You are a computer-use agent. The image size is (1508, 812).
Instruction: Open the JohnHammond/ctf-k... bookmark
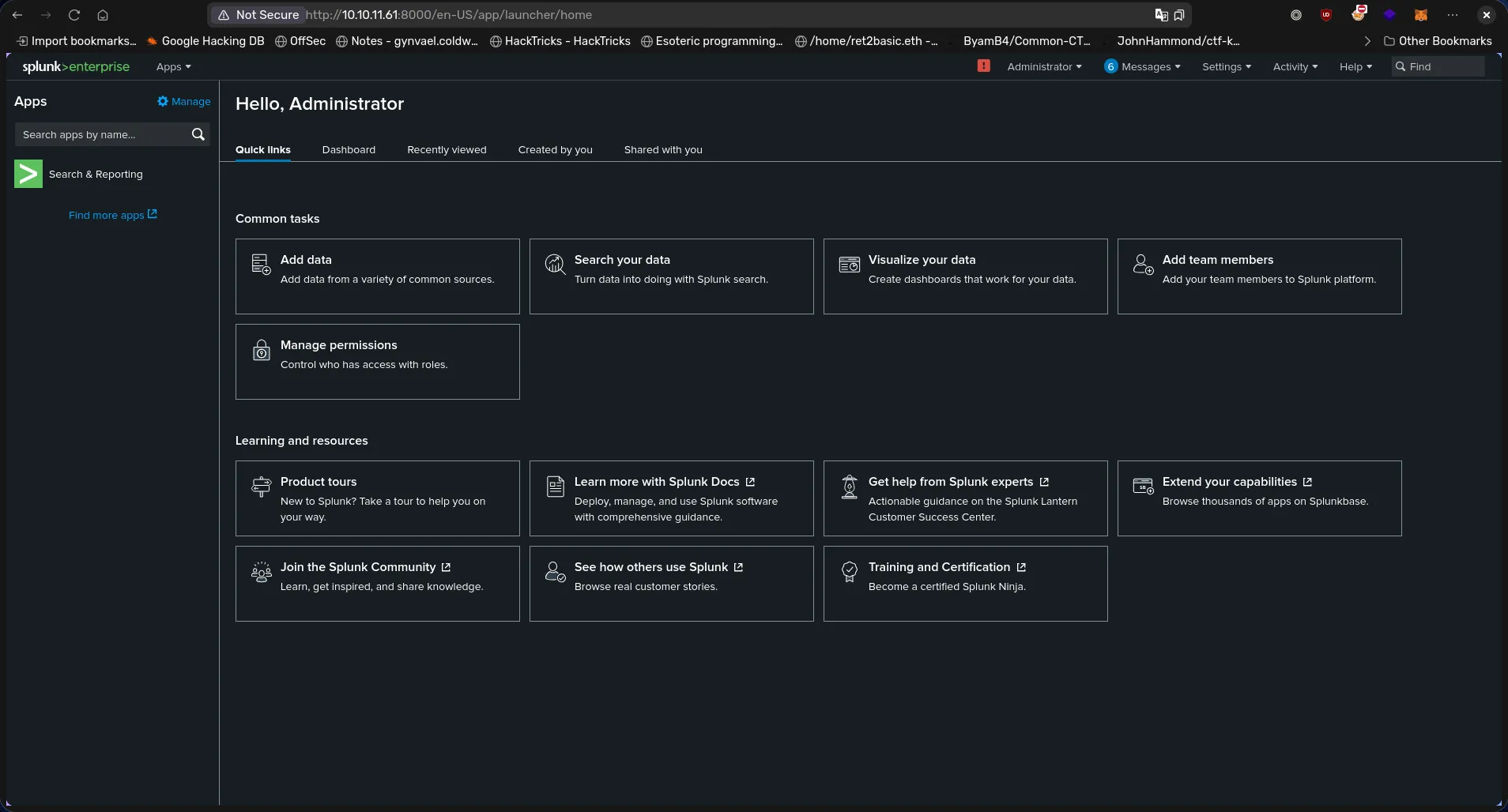coord(1178,41)
